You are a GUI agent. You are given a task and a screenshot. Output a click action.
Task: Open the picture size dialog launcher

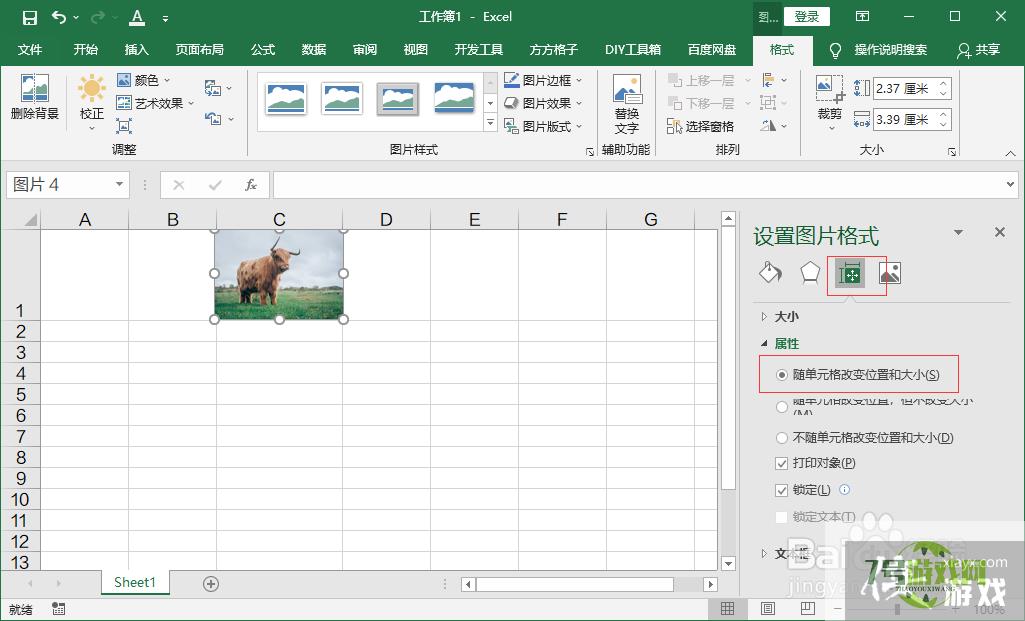click(952, 152)
